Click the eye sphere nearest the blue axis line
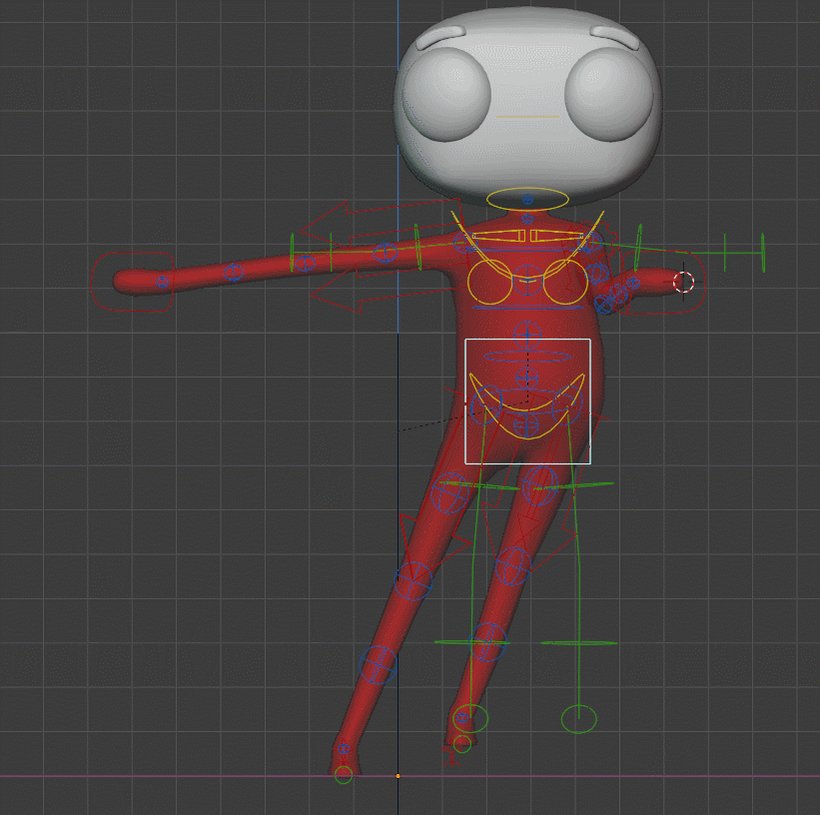Screen dimensions: 820x815 446,94
